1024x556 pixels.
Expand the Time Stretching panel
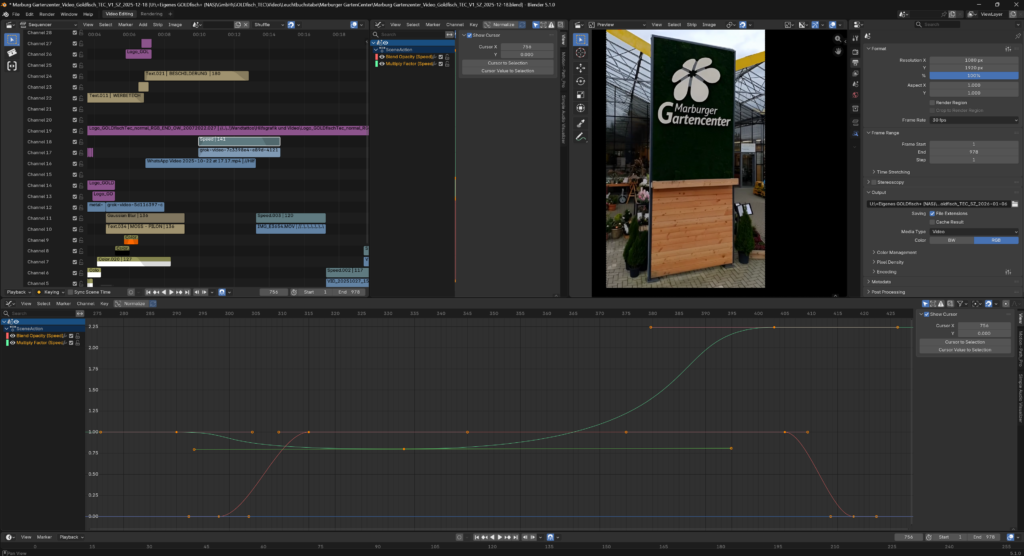pos(892,172)
